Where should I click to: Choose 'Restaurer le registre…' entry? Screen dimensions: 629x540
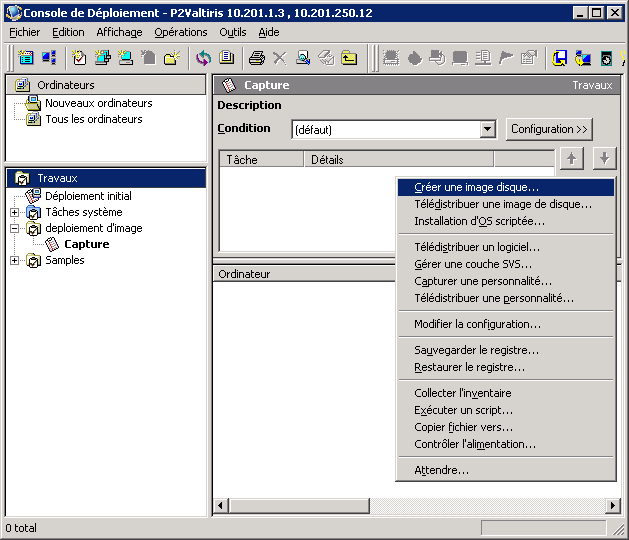pyautogui.click(x=506, y=367)
